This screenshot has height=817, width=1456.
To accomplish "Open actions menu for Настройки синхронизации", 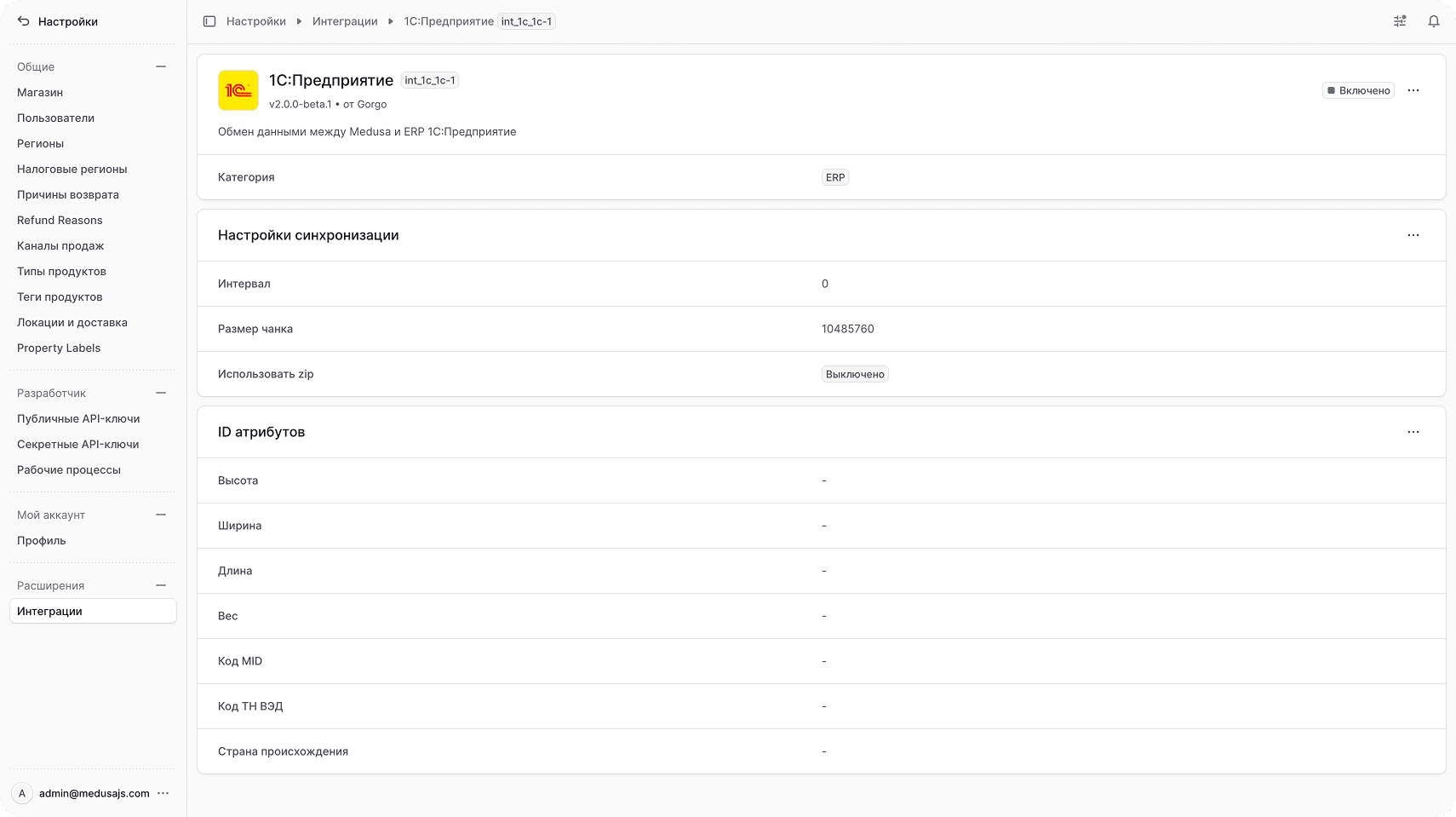I will click(x=1413, y=235).
